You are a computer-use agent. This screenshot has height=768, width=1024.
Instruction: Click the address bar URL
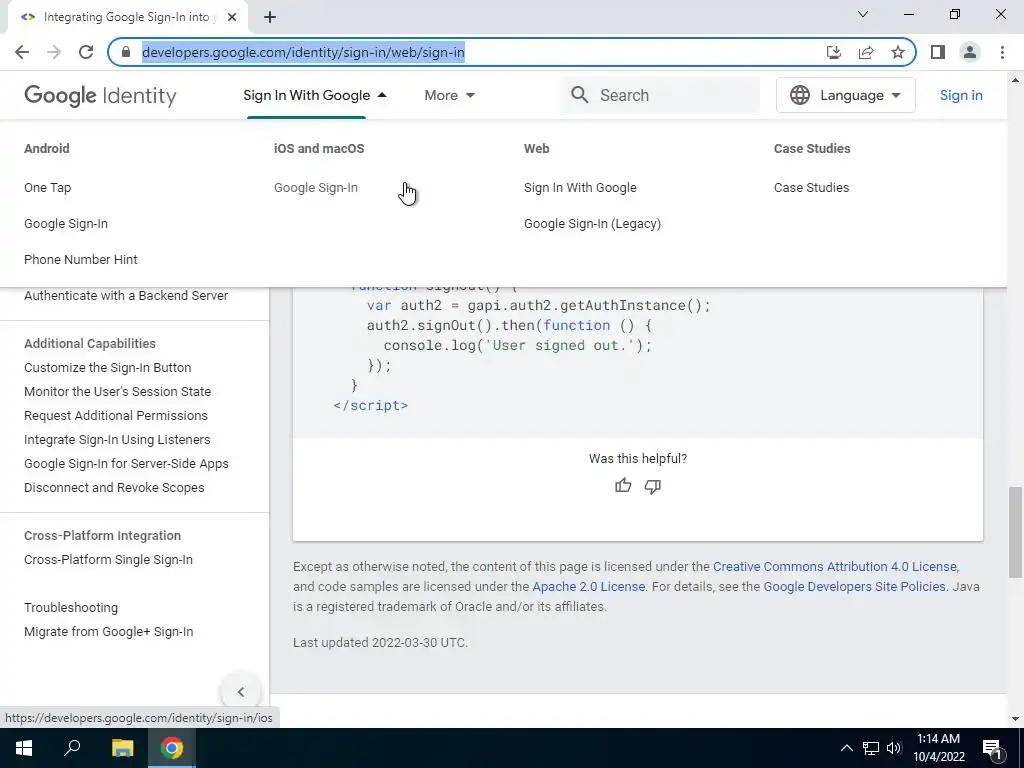(303, 52)
